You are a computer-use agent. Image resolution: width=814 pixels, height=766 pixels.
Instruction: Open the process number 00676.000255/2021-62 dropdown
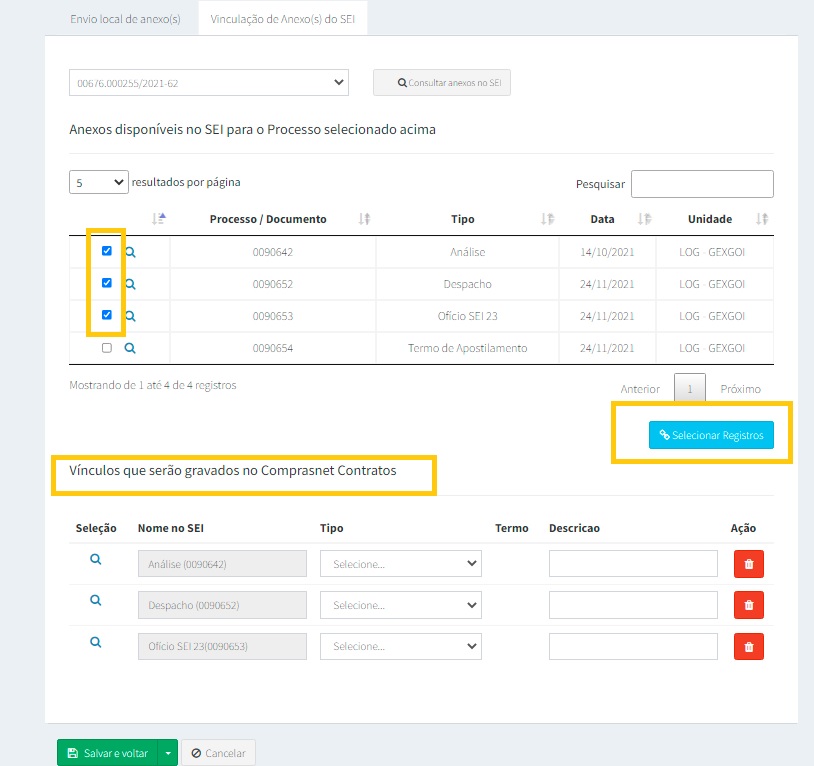point(209,83)
